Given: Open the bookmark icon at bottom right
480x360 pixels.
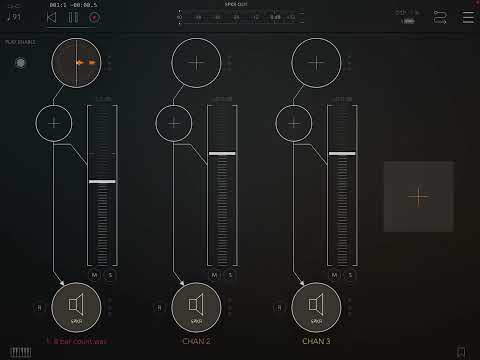Looking at the screenshot, I should point(461,352).
